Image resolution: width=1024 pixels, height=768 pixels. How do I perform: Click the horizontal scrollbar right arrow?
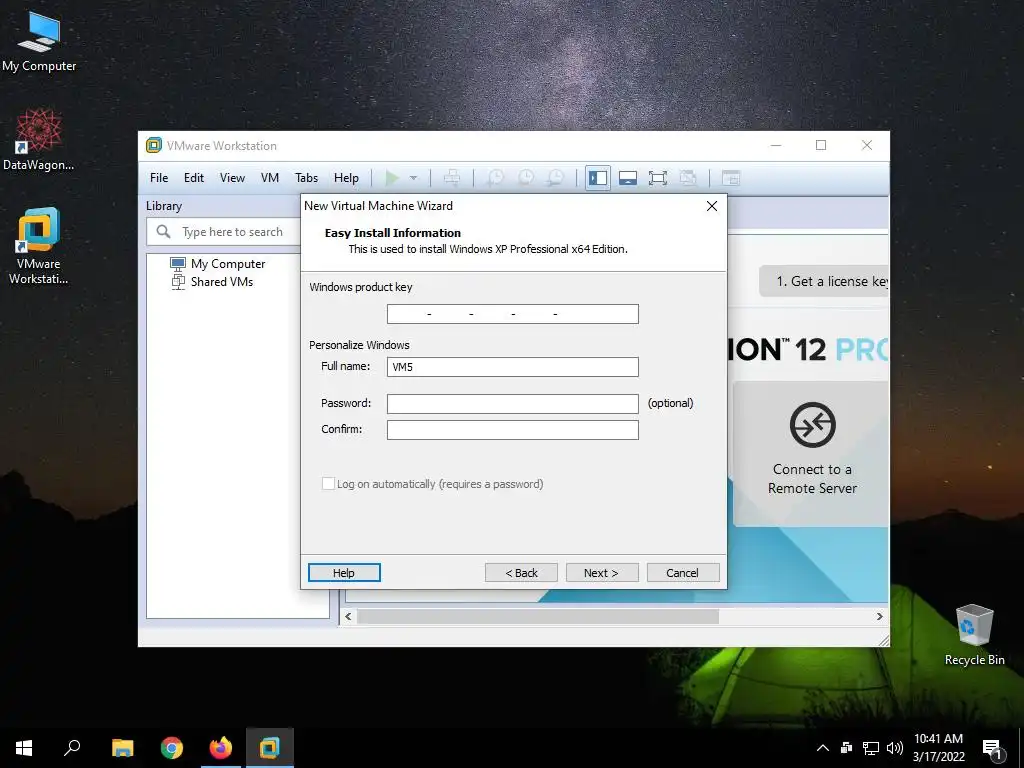(x=880, y=616)
